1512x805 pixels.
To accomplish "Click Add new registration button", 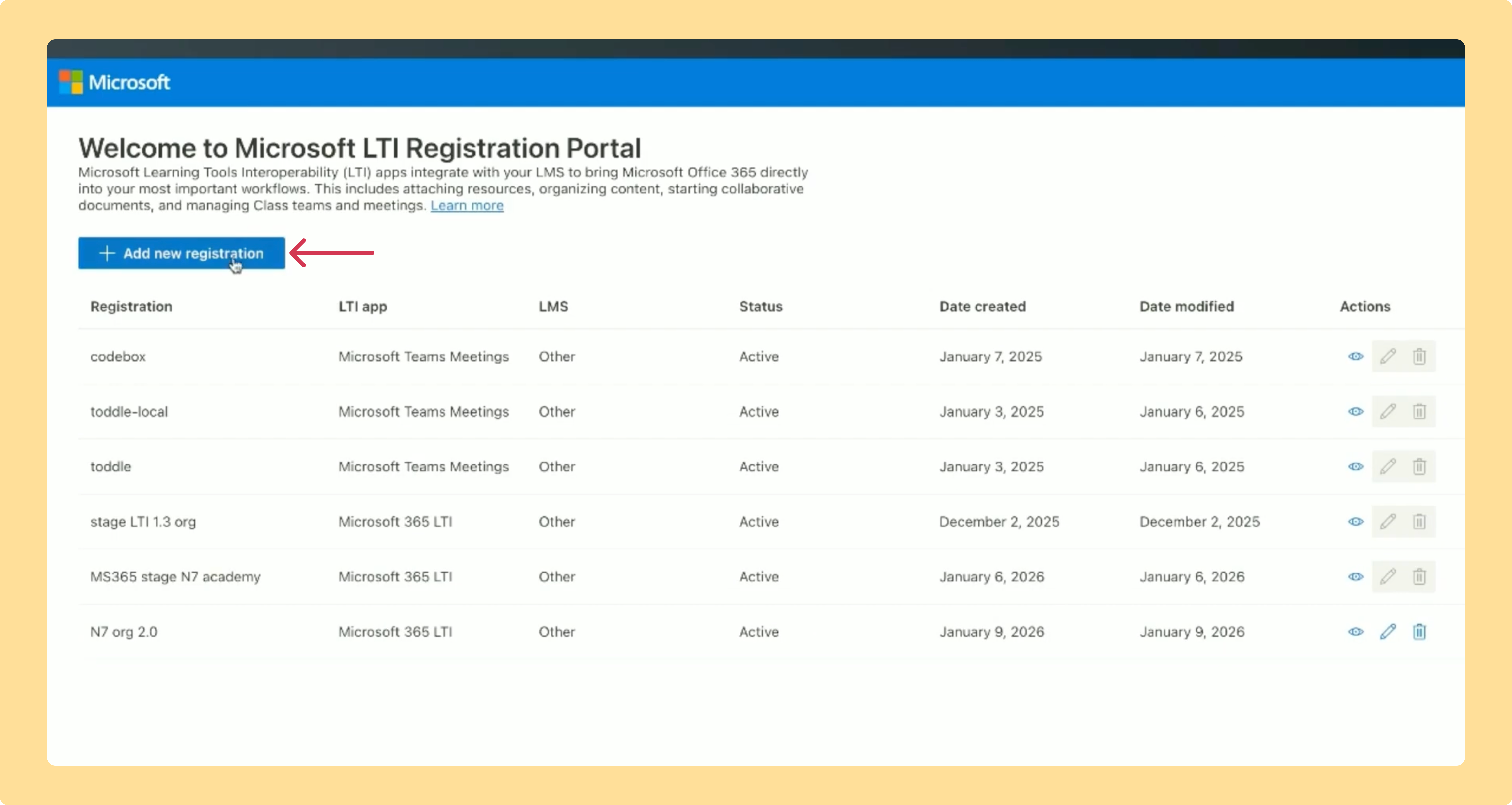I will click(181, 253).
